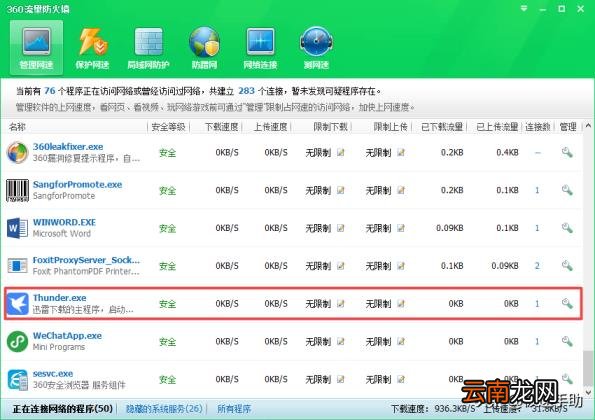Switch to 正在连接网络的程序(50) tab
Viewport: 595px width, 420px height.
[63, 409]
